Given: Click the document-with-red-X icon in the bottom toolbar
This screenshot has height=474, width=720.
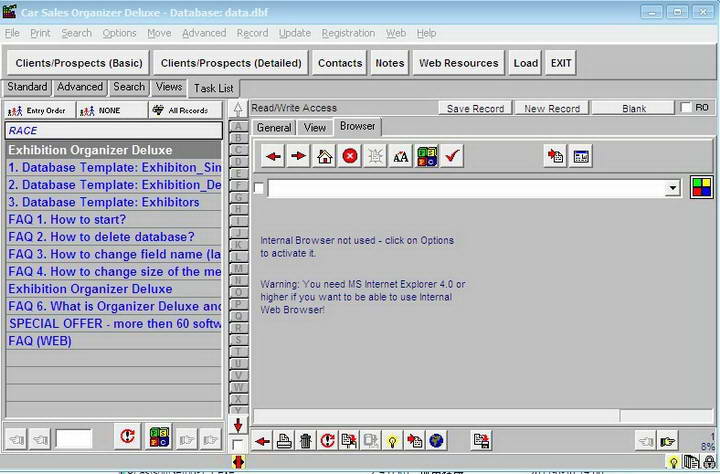Looking at the screenshot, I should tap(349, 441).
